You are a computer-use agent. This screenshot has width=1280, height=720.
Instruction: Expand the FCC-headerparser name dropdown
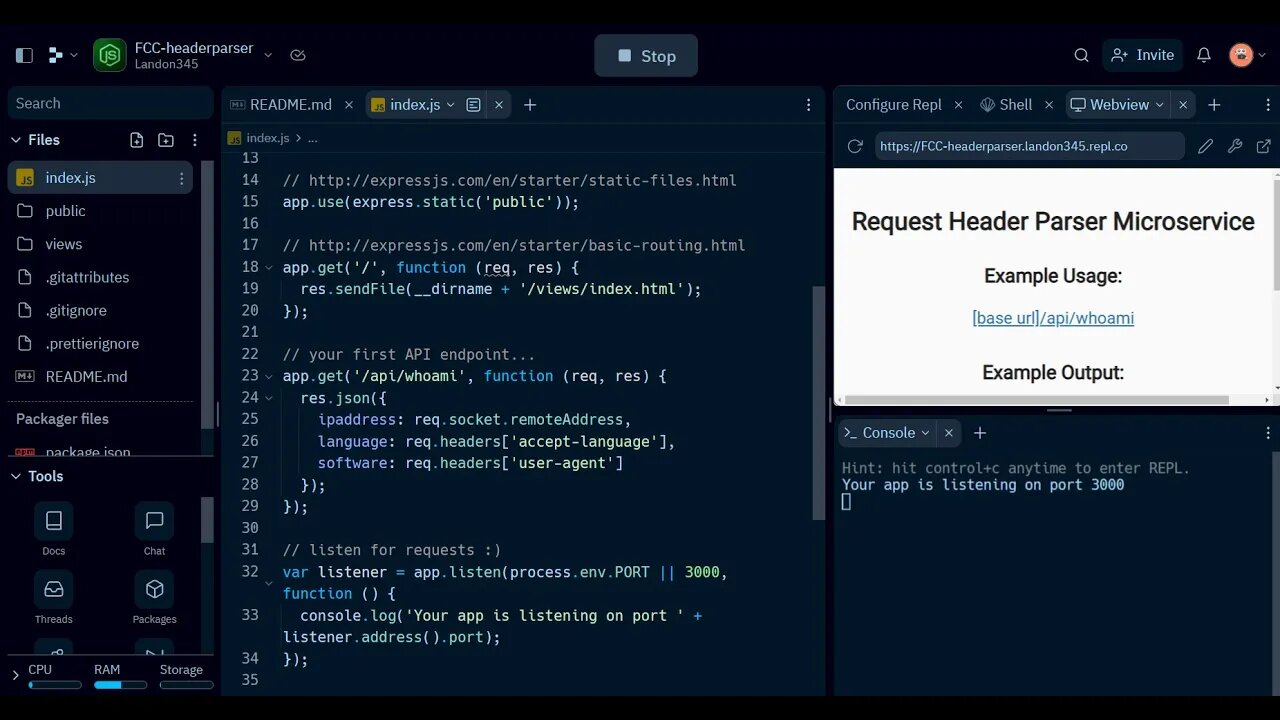[x=268, y=55]
